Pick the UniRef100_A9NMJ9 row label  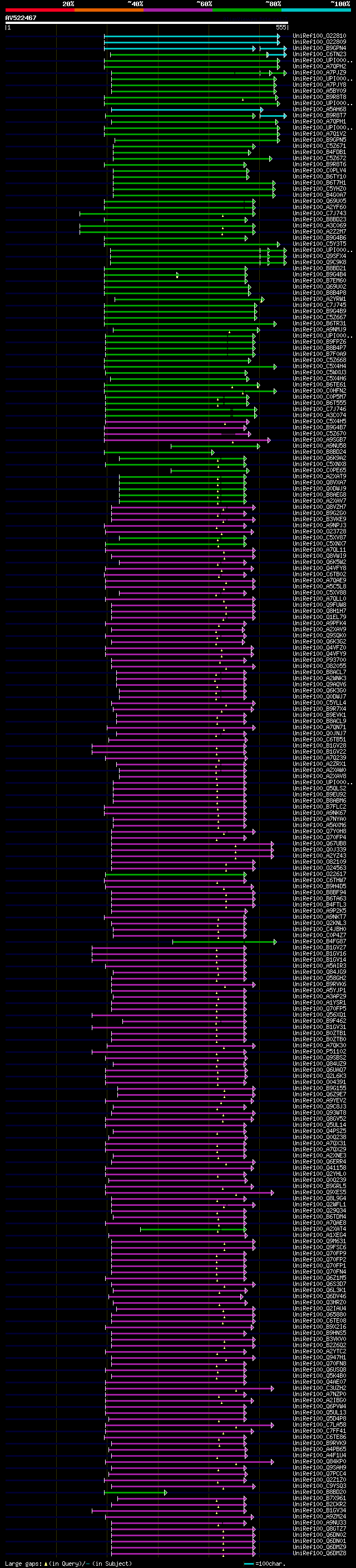coord(319,329)
